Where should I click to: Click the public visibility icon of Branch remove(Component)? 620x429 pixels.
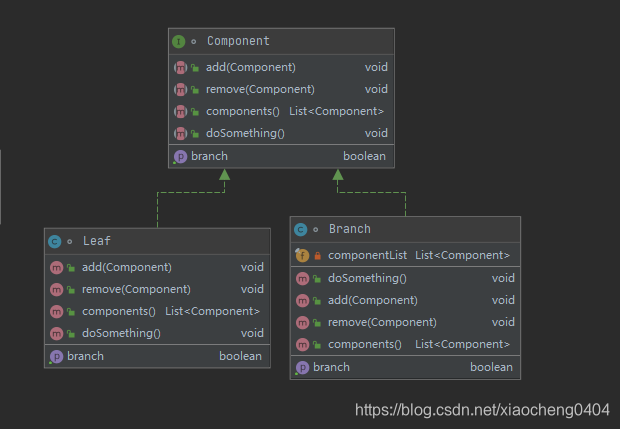click(x=317, y=323)
